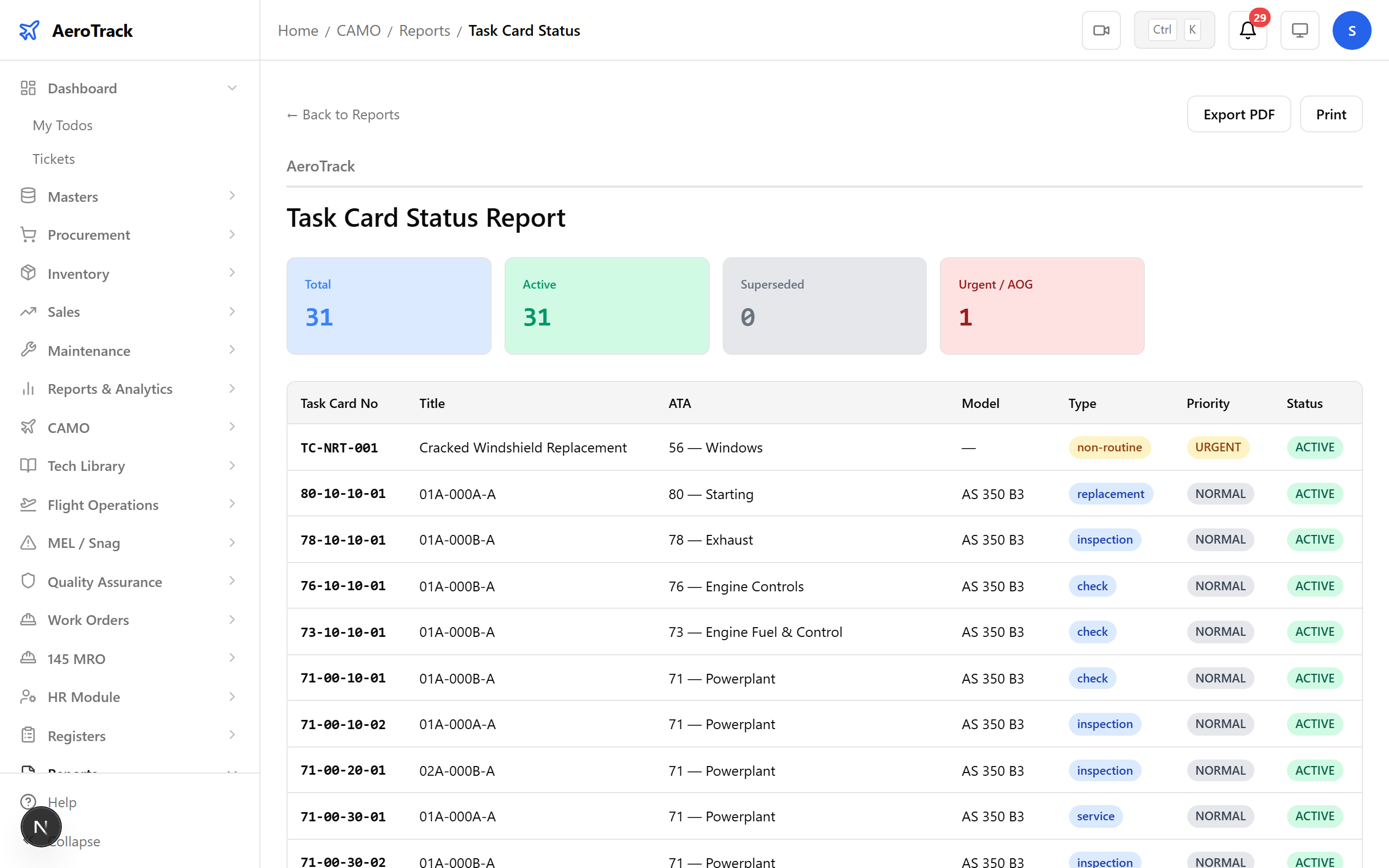Collapse the Dashboard section in the sidebar
1389x868 pixels.
tap(232, 87)
